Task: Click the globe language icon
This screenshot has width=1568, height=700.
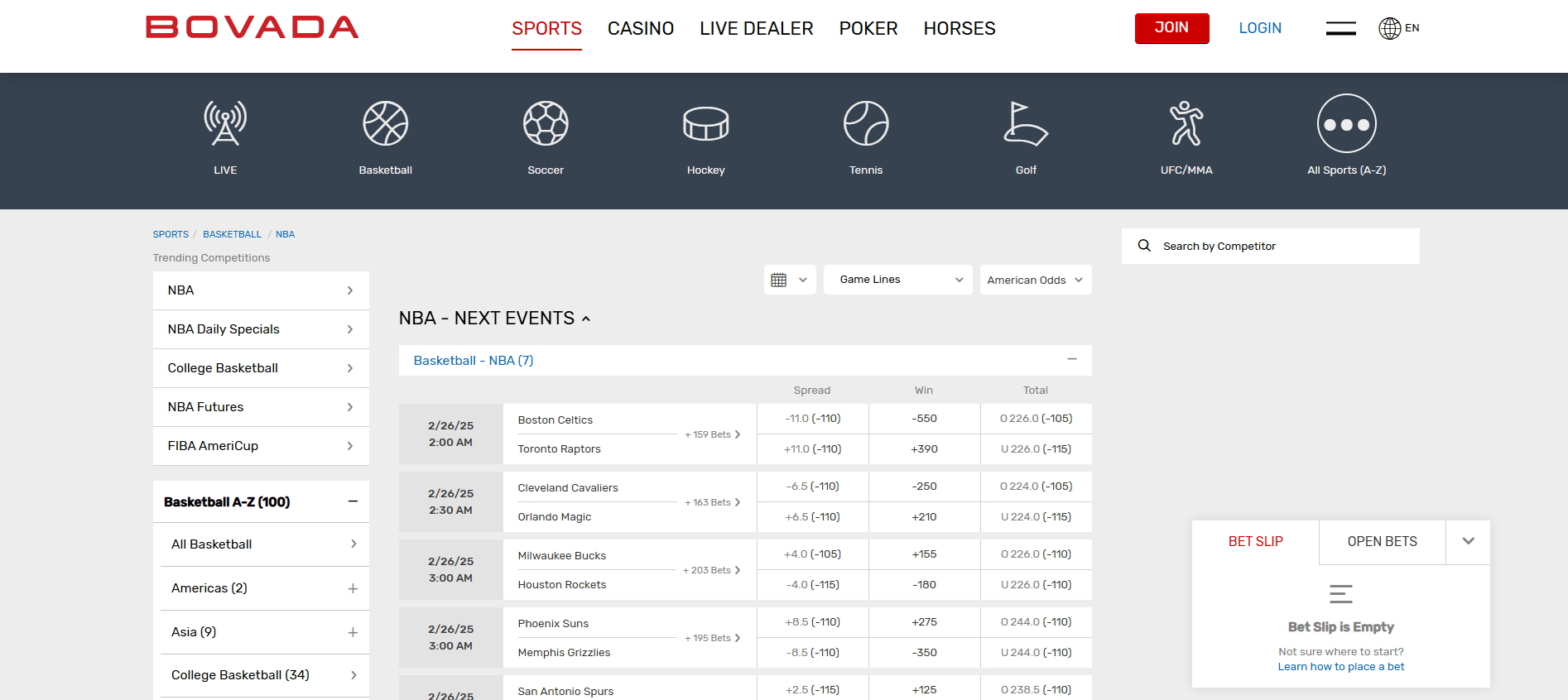Action: point(1390,28)
